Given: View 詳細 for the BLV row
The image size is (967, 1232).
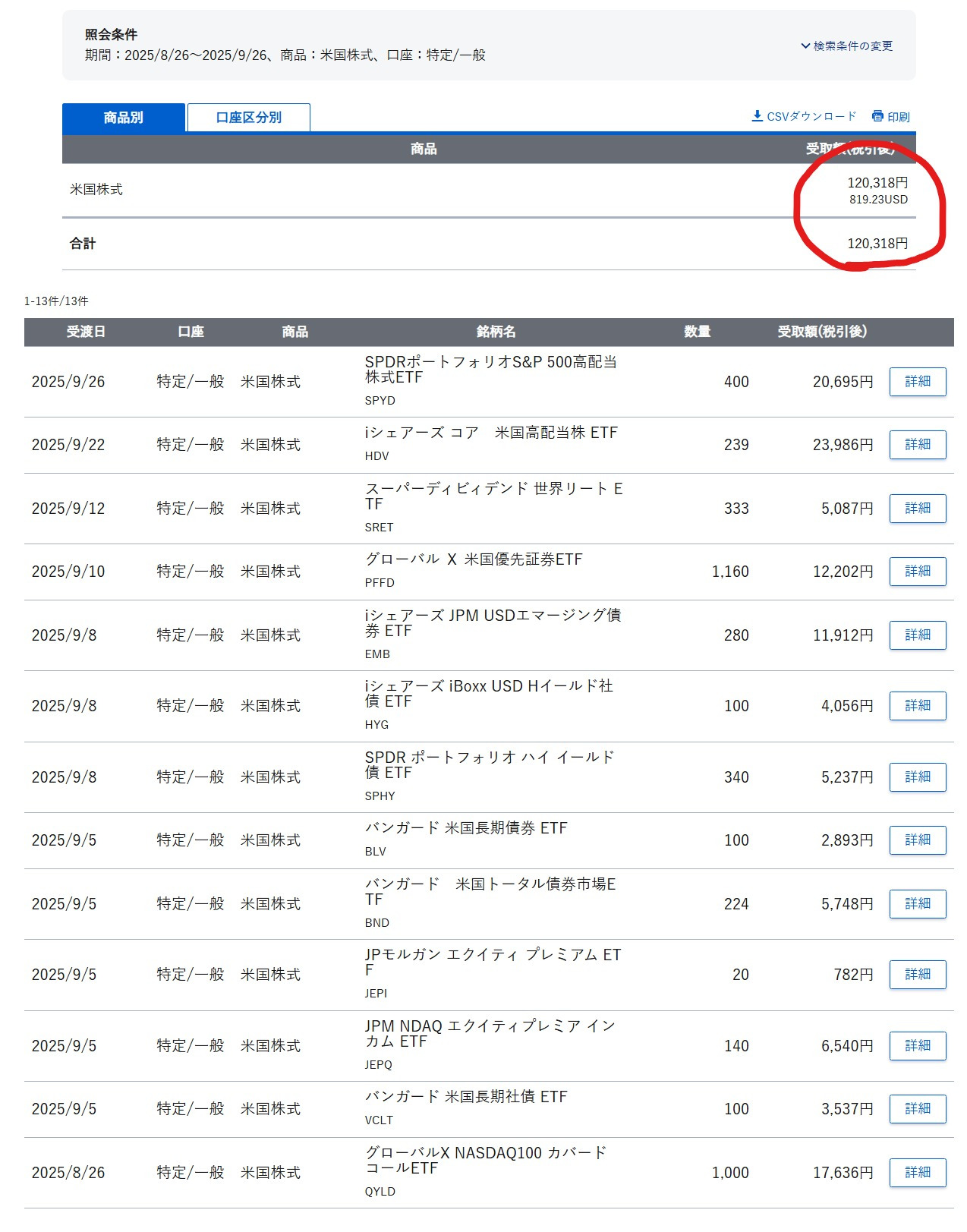Looking at the screenshot, I should pos(917,840).
